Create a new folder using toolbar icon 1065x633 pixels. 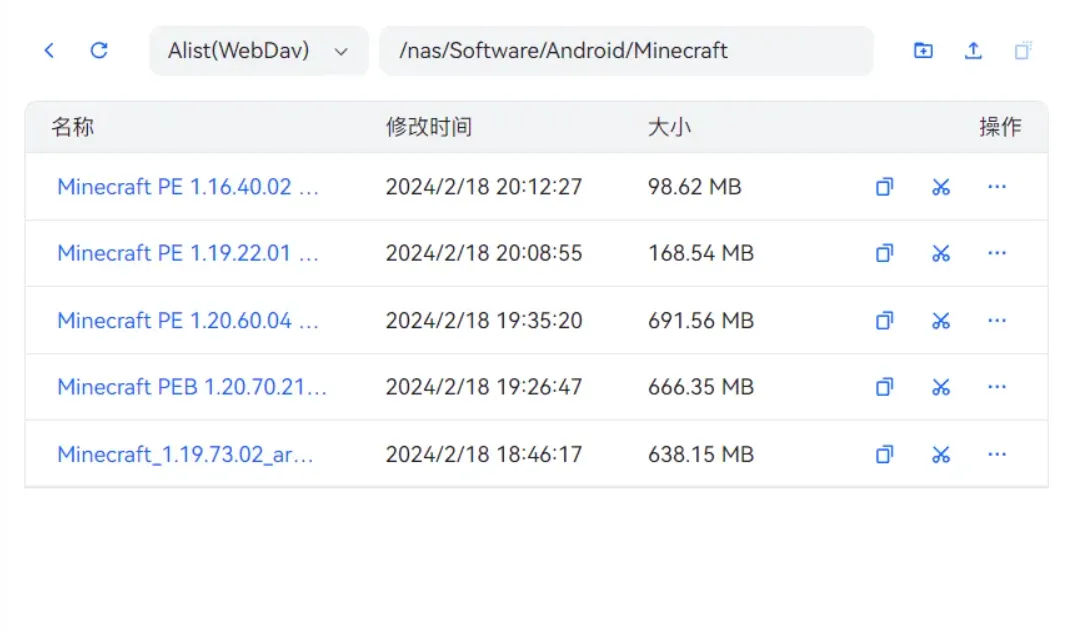(923, 50)
